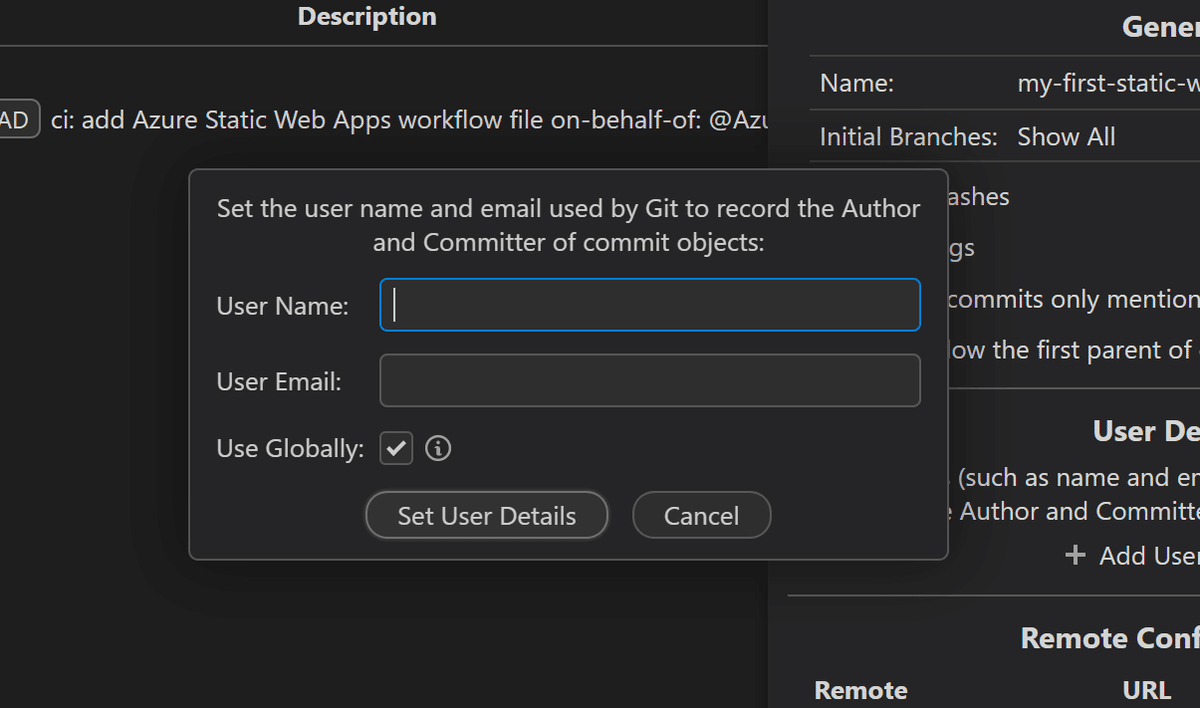
Task: Click the Description column header
Action: pyautogui.click(x=367, y=17)
